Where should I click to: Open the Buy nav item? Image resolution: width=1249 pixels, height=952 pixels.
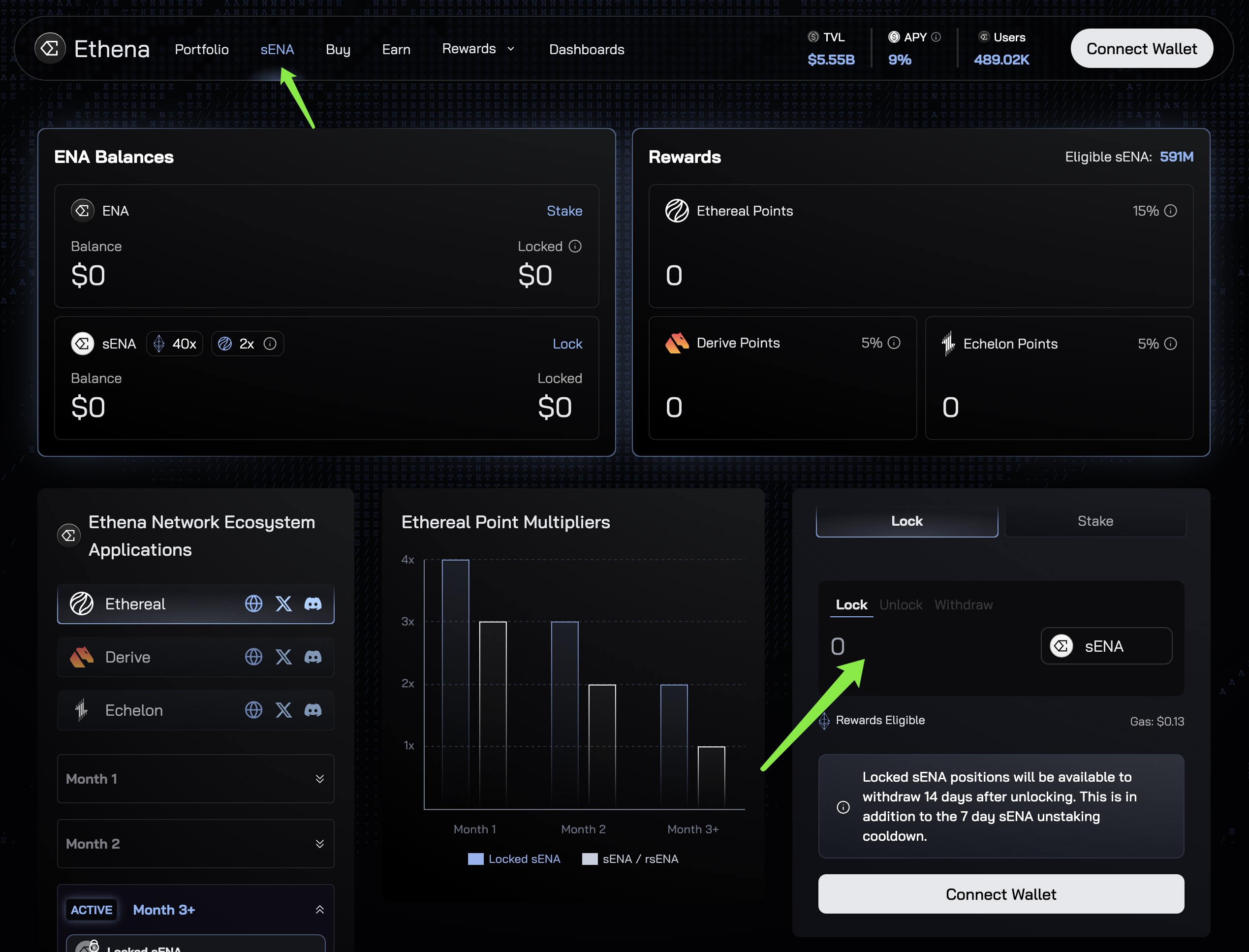click(338, 49)
